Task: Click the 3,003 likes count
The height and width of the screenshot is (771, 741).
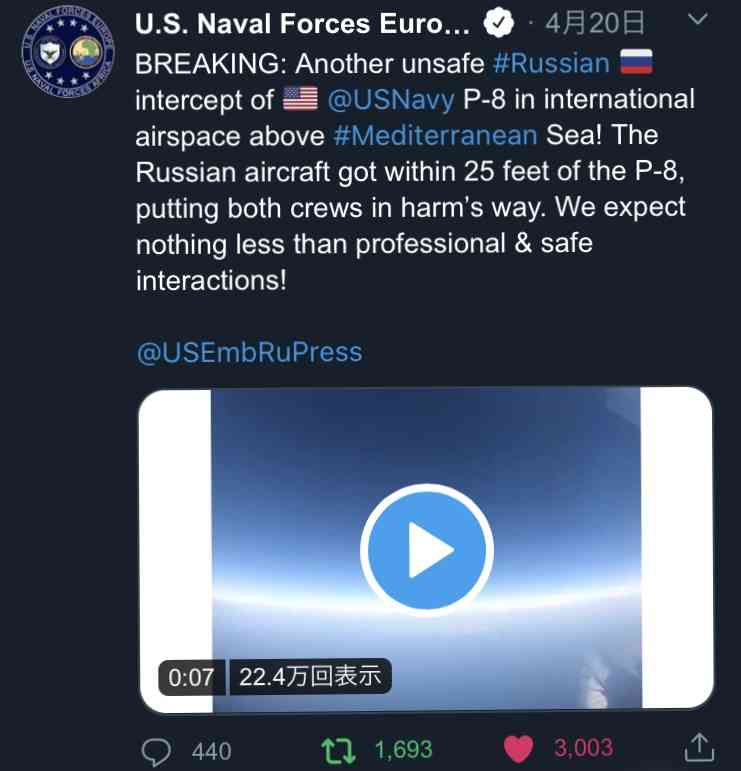Action: [583, 748]
